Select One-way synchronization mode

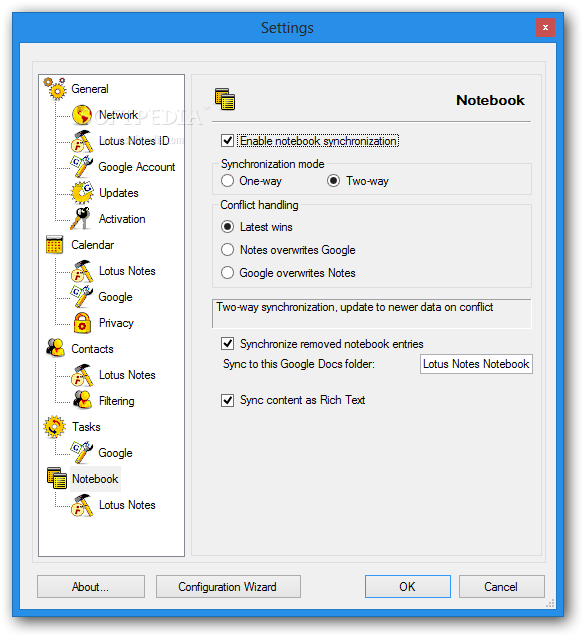pyautogui.click(x=227, y=181)
